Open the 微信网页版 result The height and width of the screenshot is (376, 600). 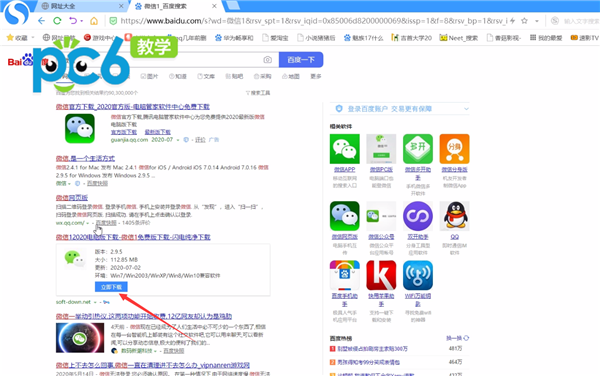72,198
